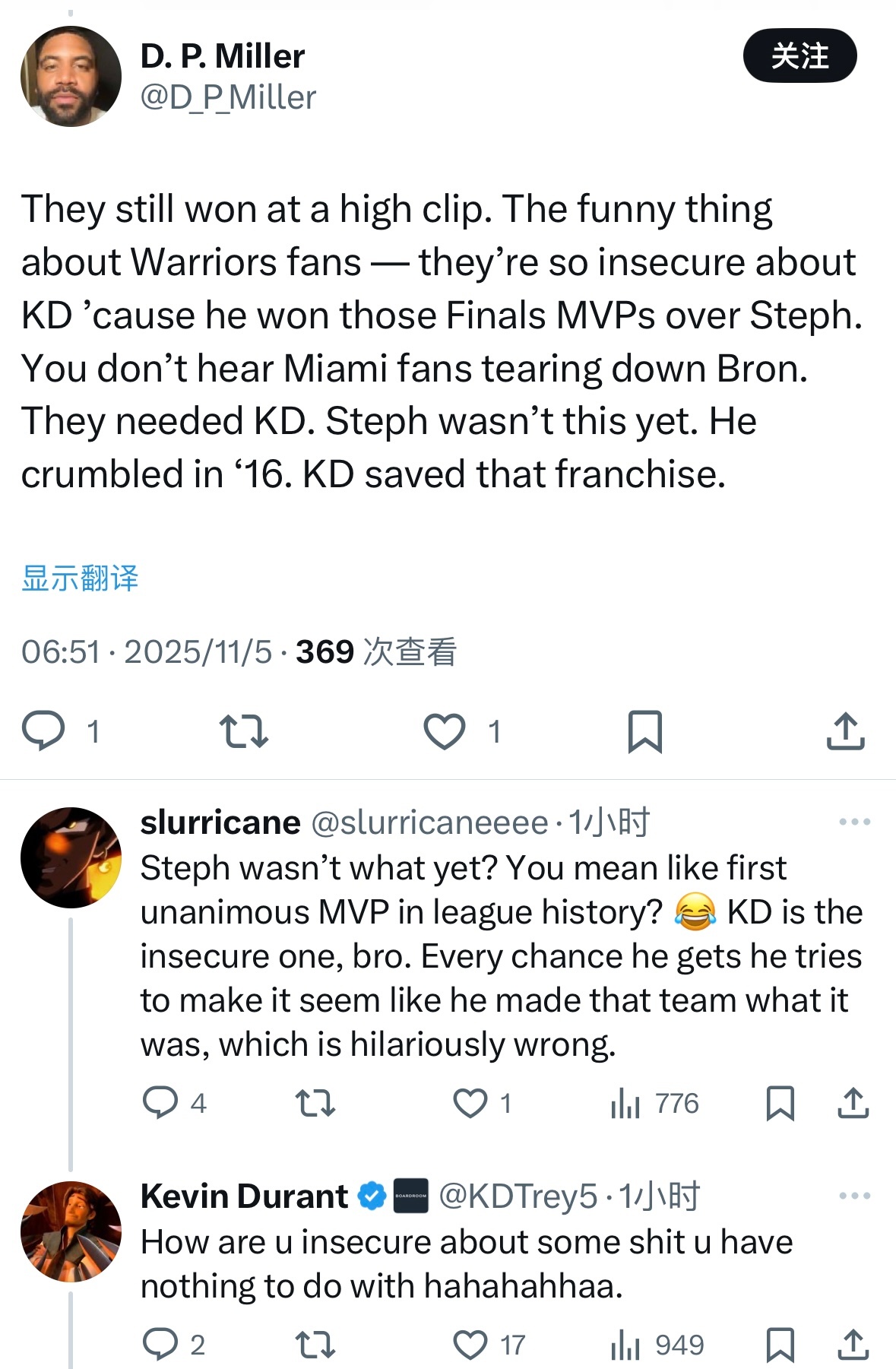The height and width of the screenshot is (1369, 896).
Task: Share D. P. Miller's main tweet
Action: click(x=845, y=731)
